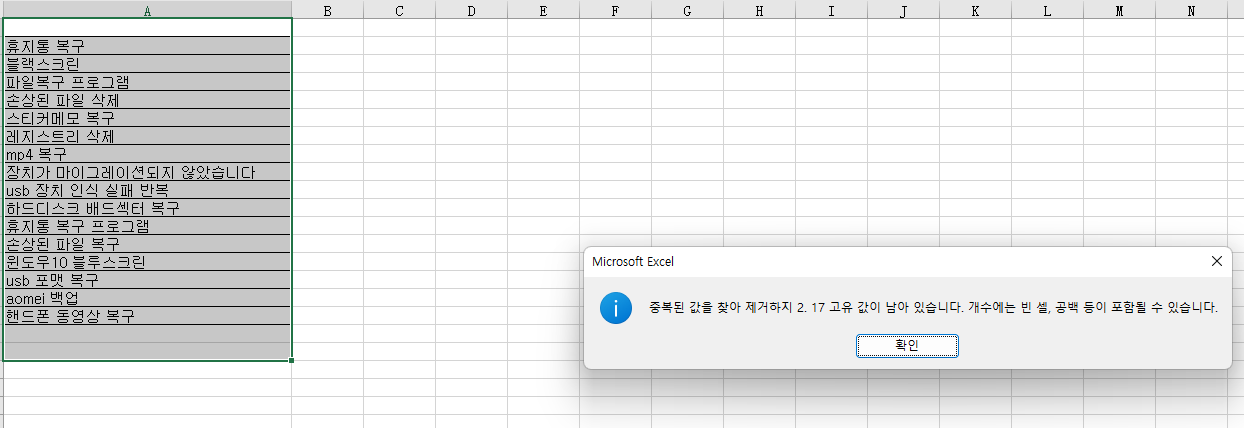Close the Microsoft Excel dialog with X
The image size is (1244, 428).
pyautogui.click(x=1216, y=261)
